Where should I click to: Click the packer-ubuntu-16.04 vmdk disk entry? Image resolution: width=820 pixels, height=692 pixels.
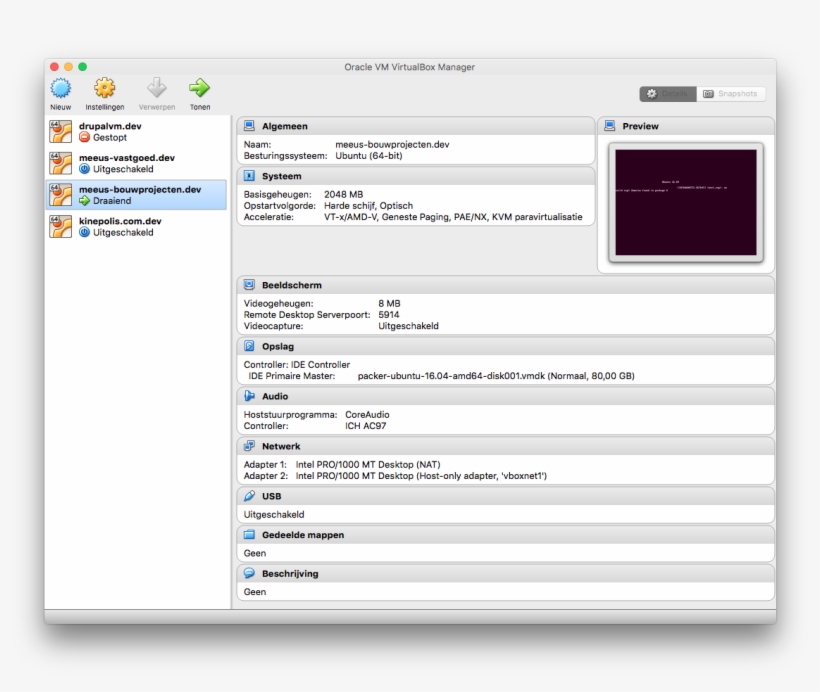tap(496, 376)
